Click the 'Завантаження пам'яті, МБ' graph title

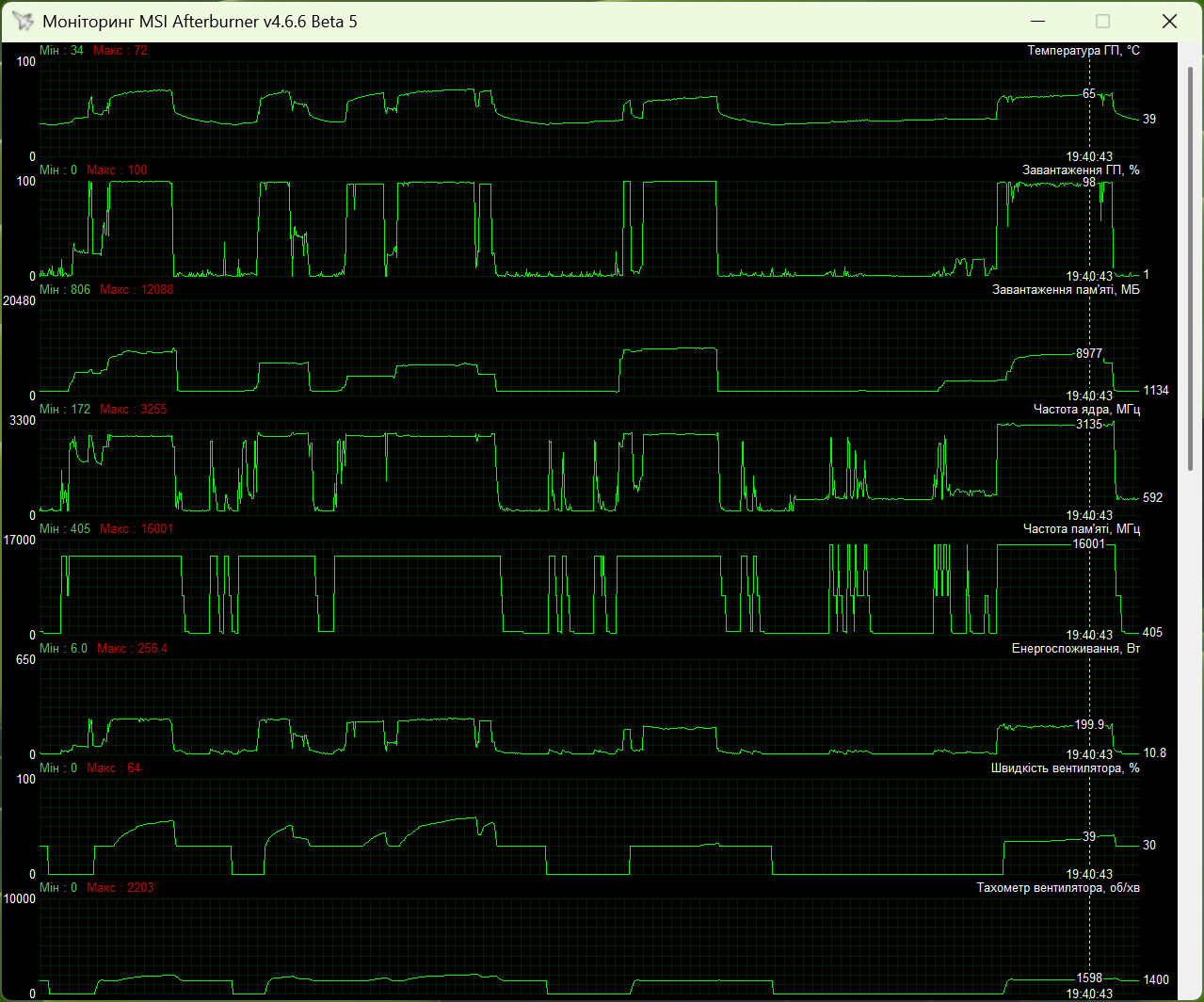1066,289
